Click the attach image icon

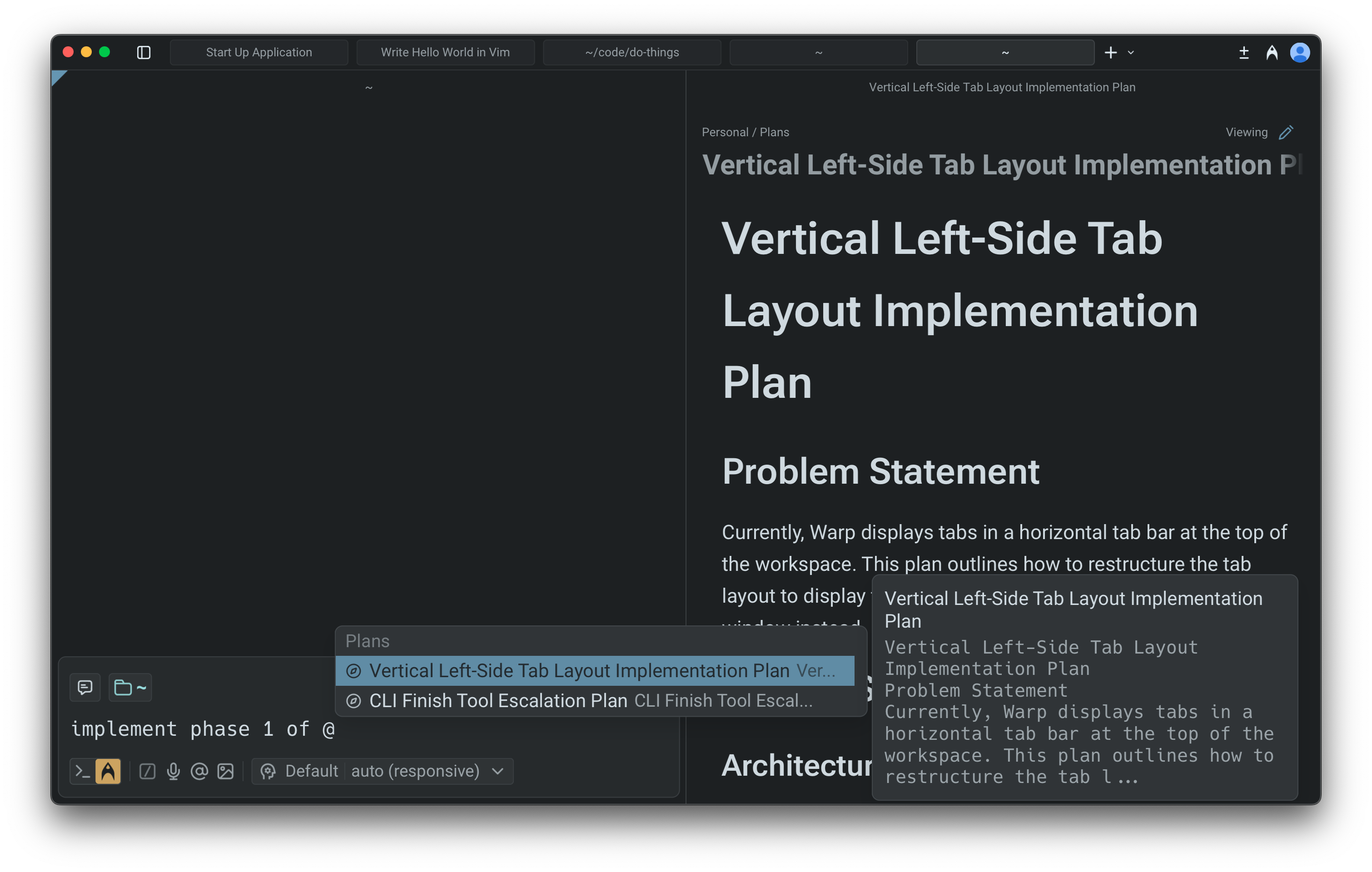click(x=226, y=771)
